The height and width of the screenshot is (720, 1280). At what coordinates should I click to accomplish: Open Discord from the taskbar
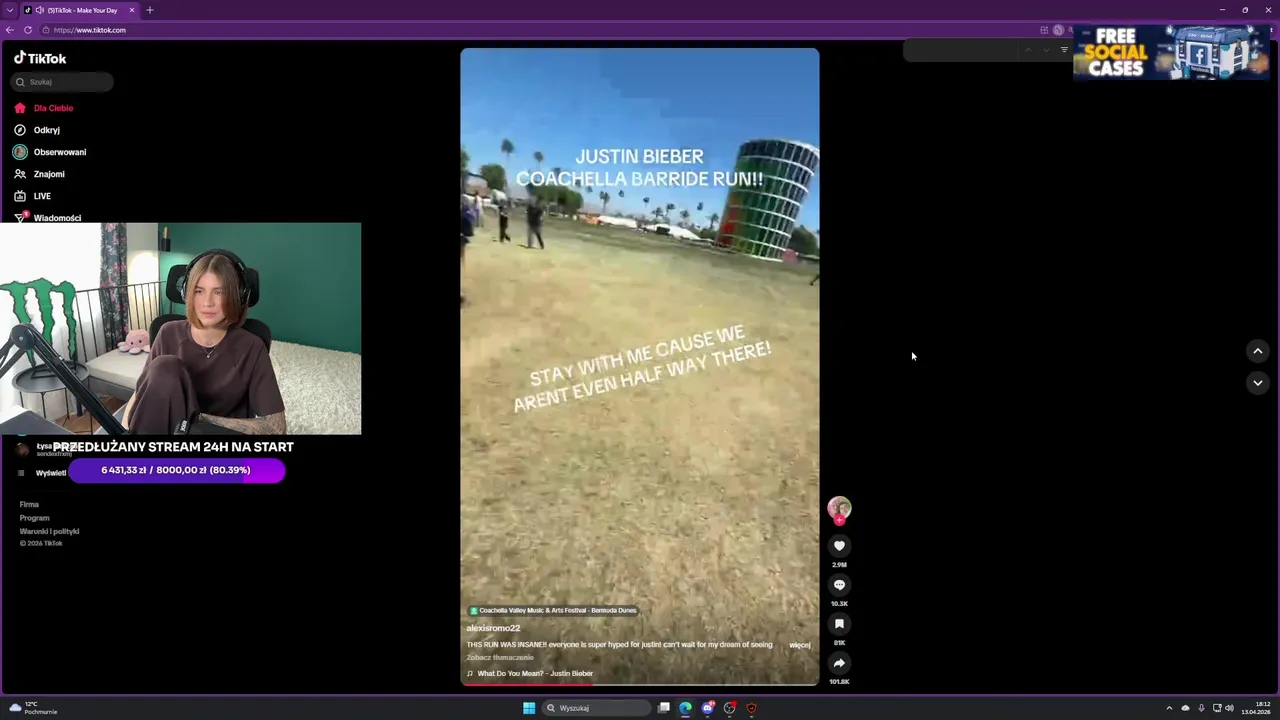point(708,708)
